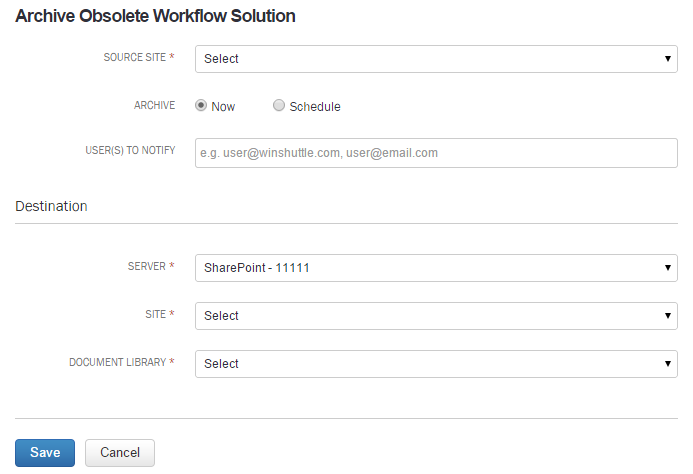Click the Schedule label text
Screen dimensions: 693x474
(x=315, y=107)
